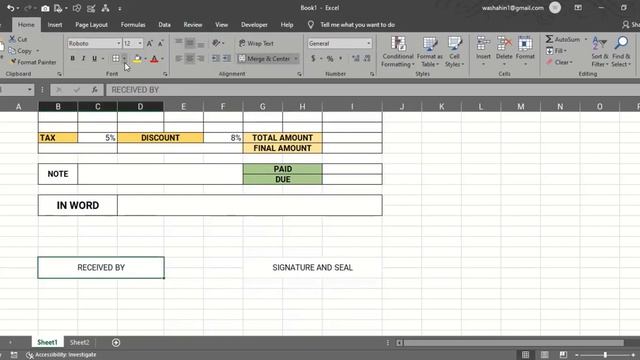Align text right in cell
The image size is (640, 360).
(x=201, y=59)
